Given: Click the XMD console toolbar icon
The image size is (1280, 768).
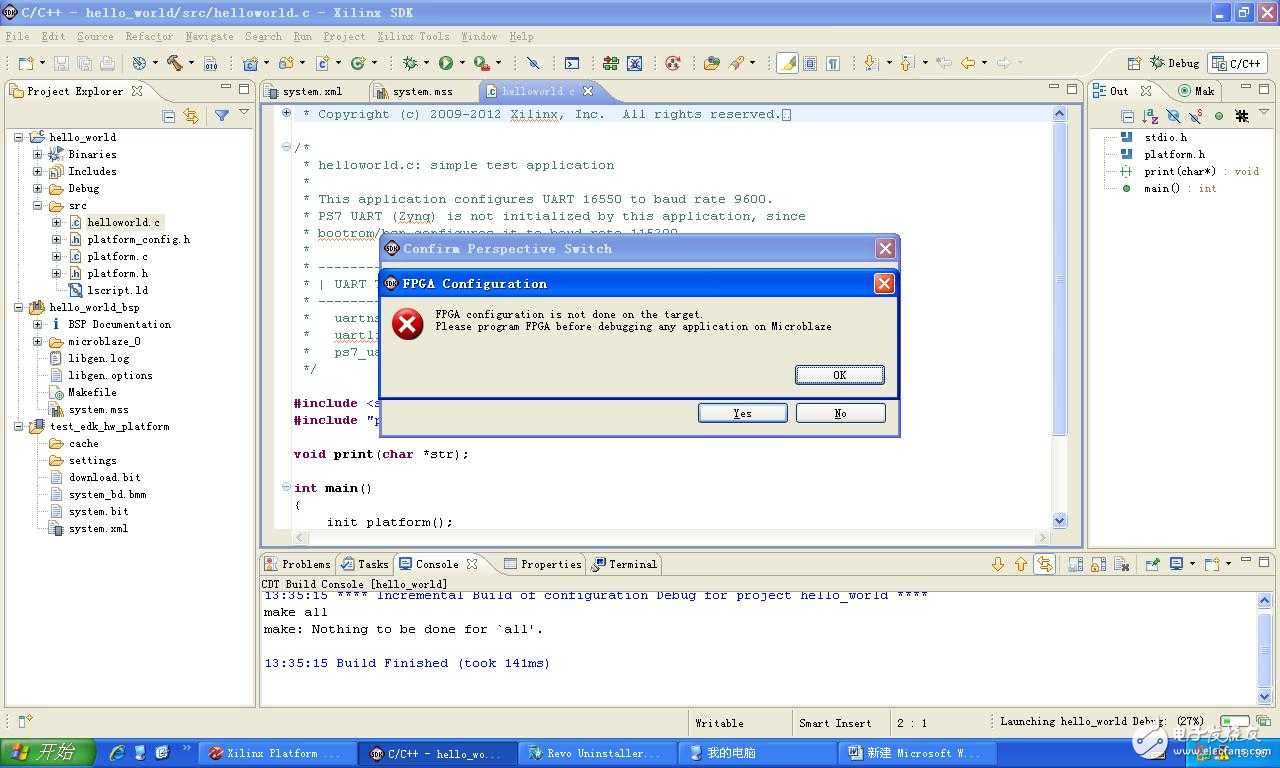Looking at the screenshot, I should click(x=572, y=63).
